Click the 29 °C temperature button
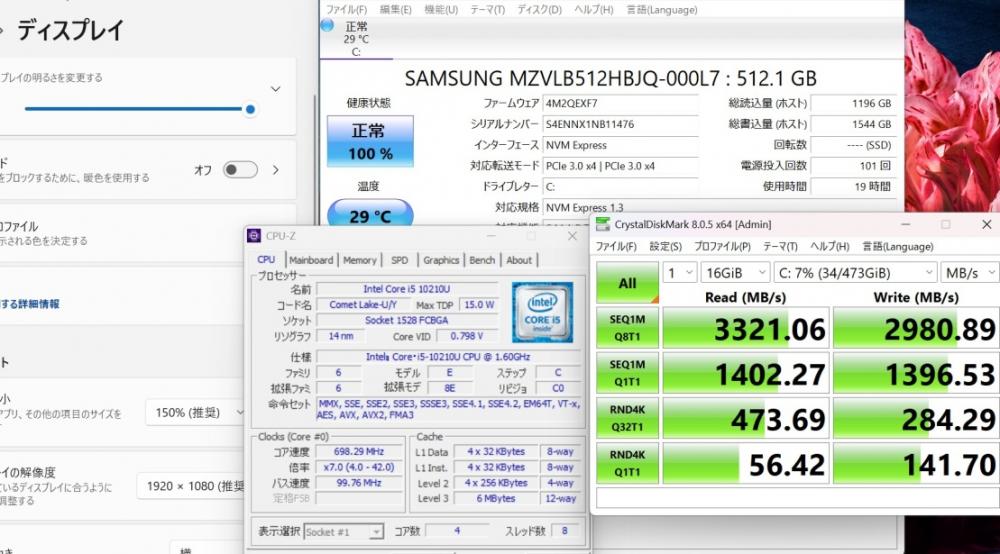 pos(370,214)
